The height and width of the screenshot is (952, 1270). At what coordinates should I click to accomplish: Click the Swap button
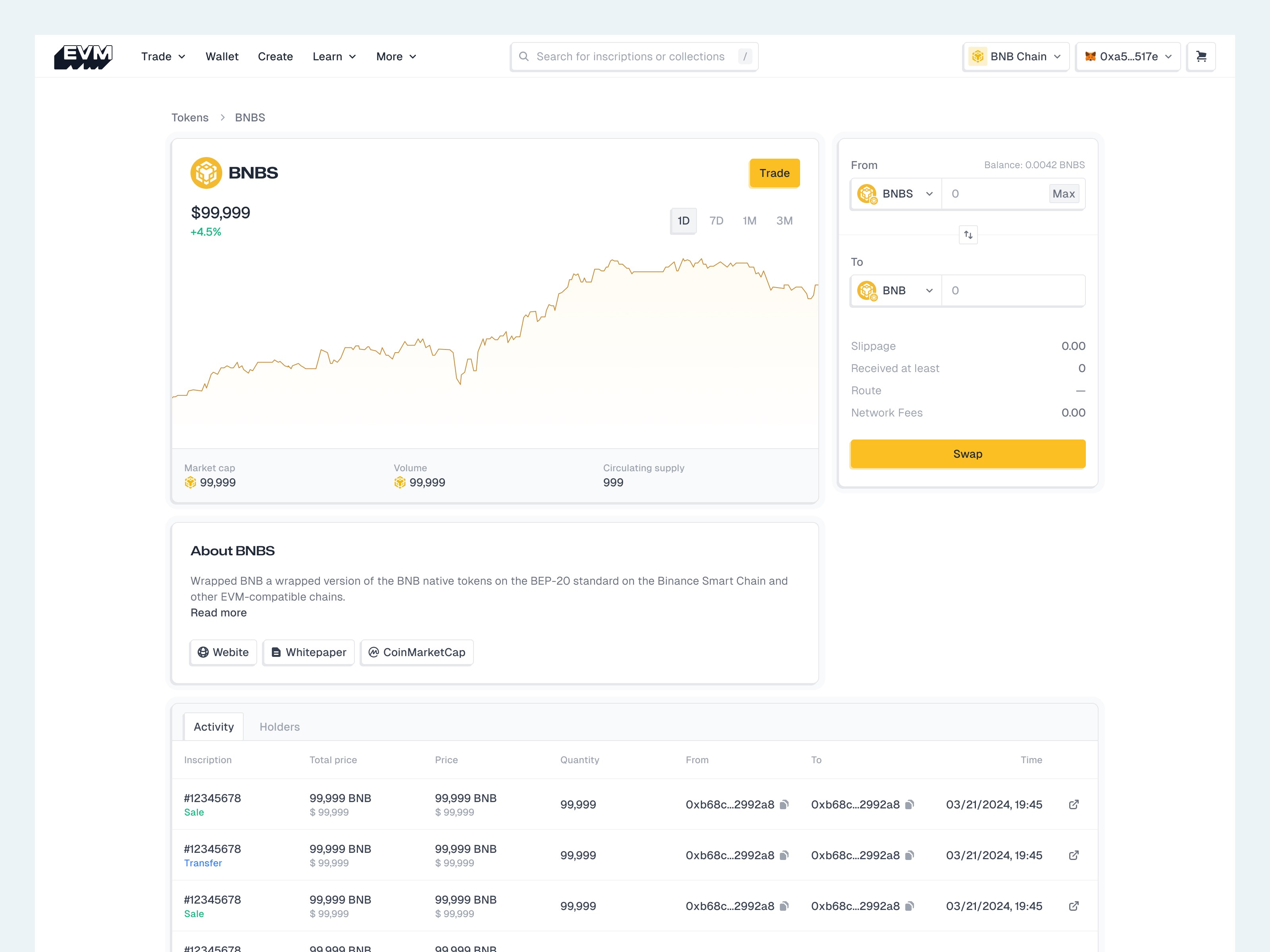coord(967,454)
